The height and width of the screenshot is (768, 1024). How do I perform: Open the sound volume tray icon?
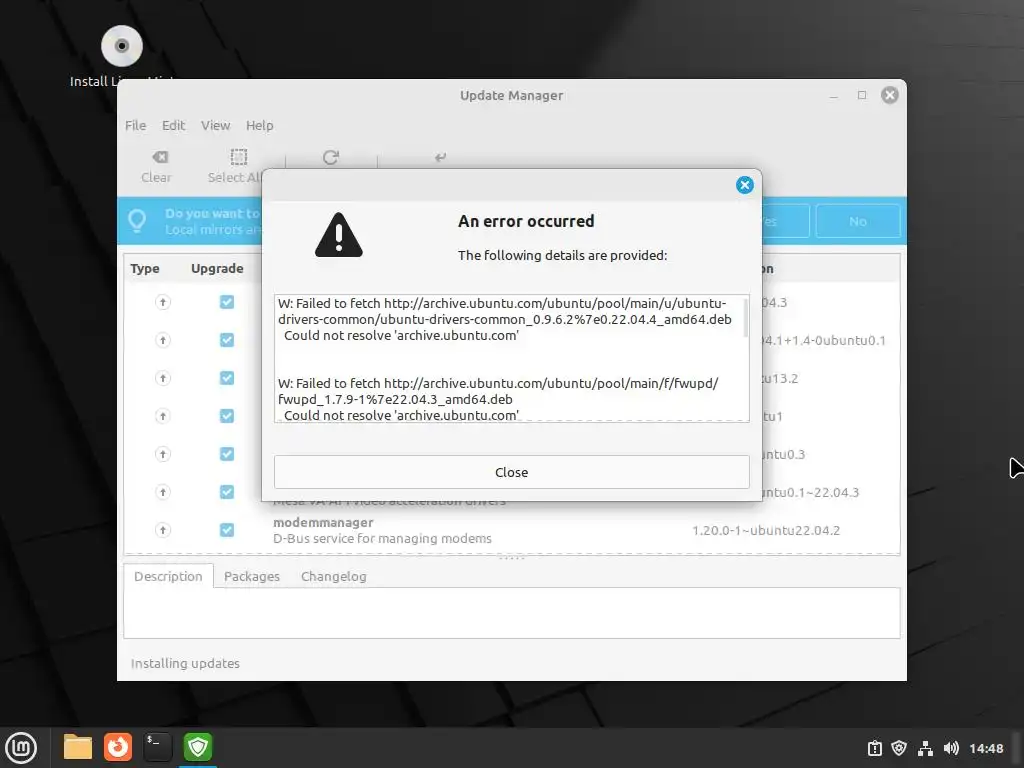tap(951, 748)
